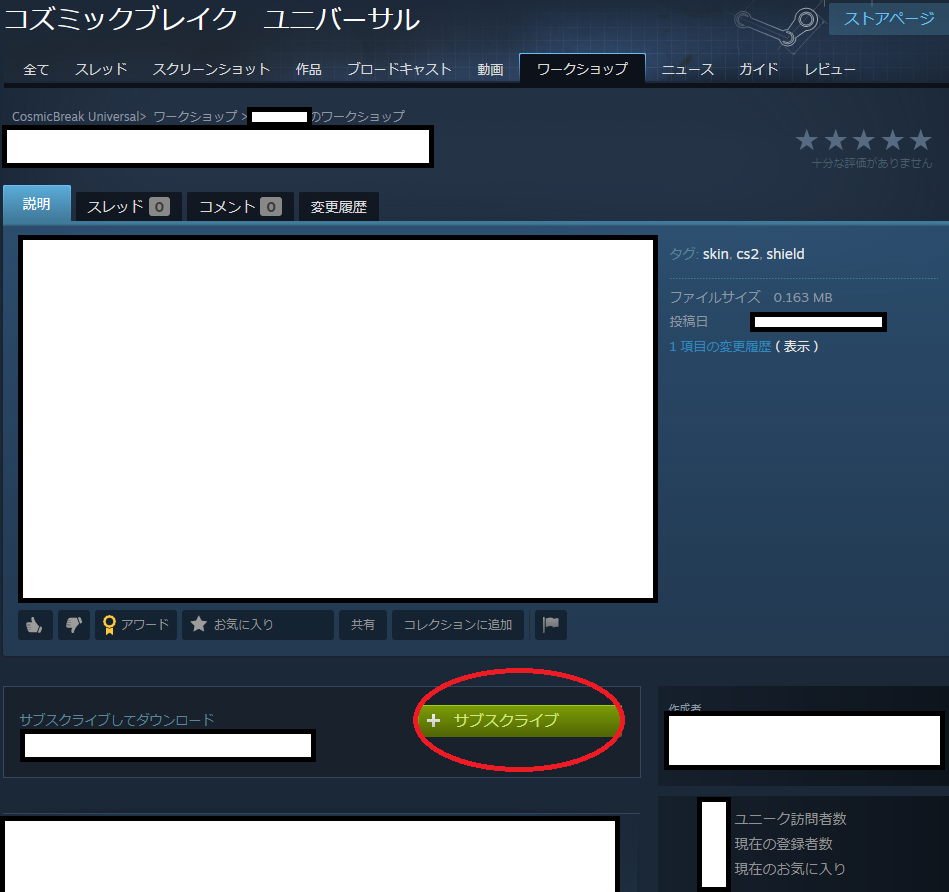
Task: Click the main preview image area
Action: tap(338, 419)
